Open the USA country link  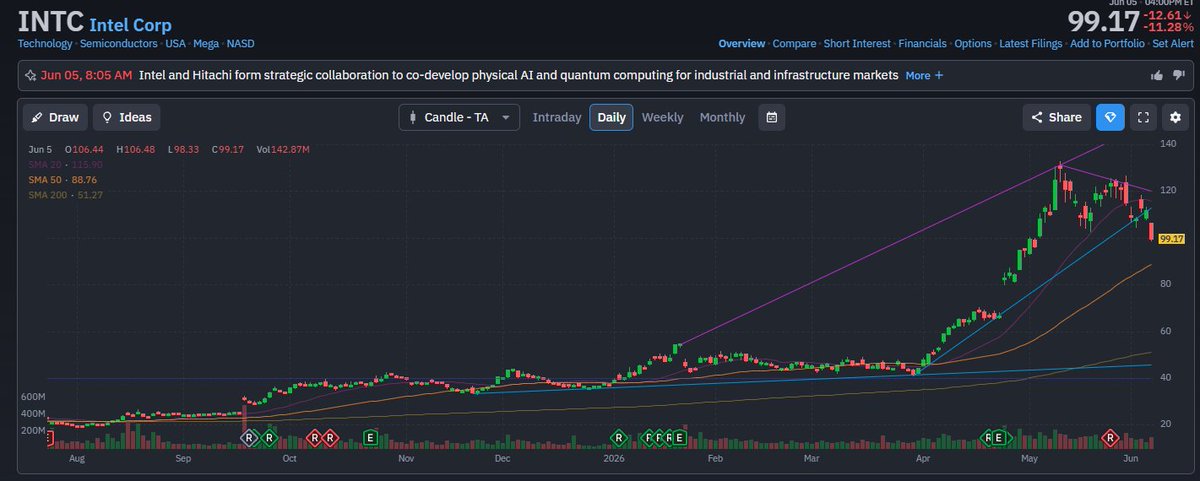[175, 44]
